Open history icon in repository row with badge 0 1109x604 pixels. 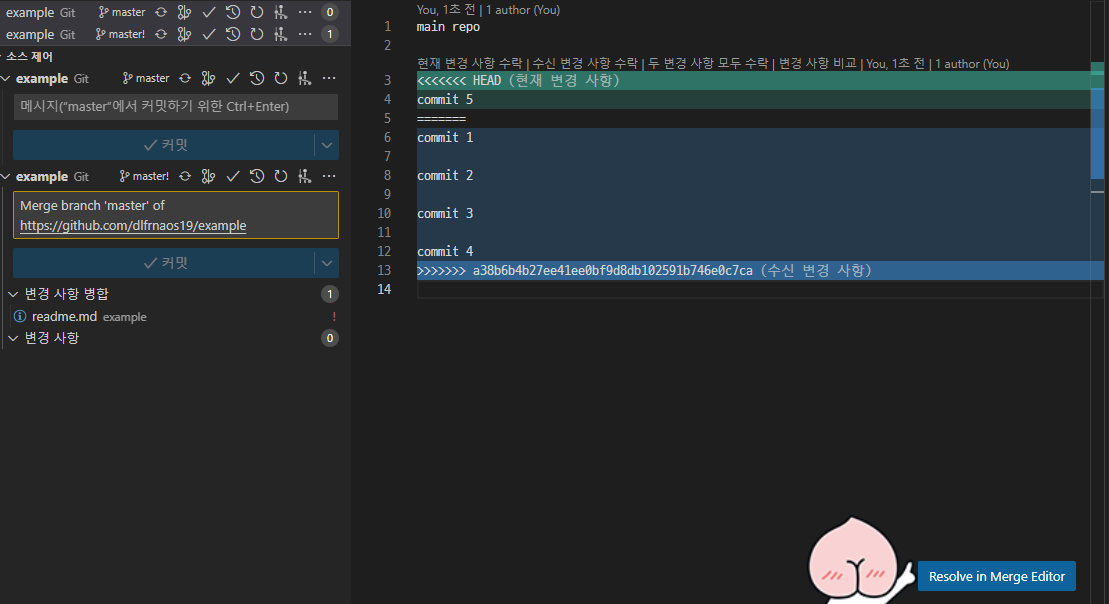pyautogui.click(x=233, y=12)
